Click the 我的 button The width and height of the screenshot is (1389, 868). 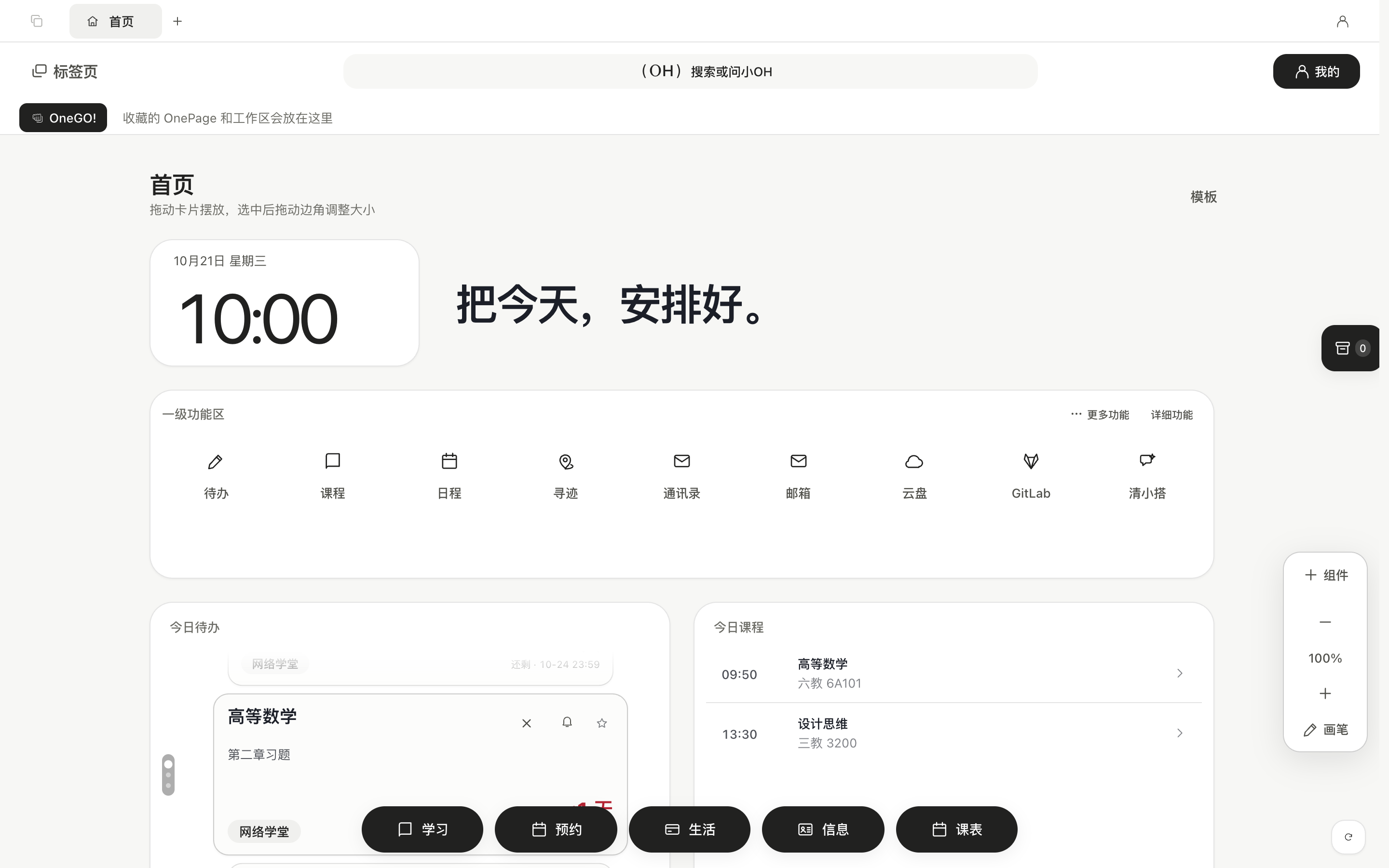[1316, 71]
